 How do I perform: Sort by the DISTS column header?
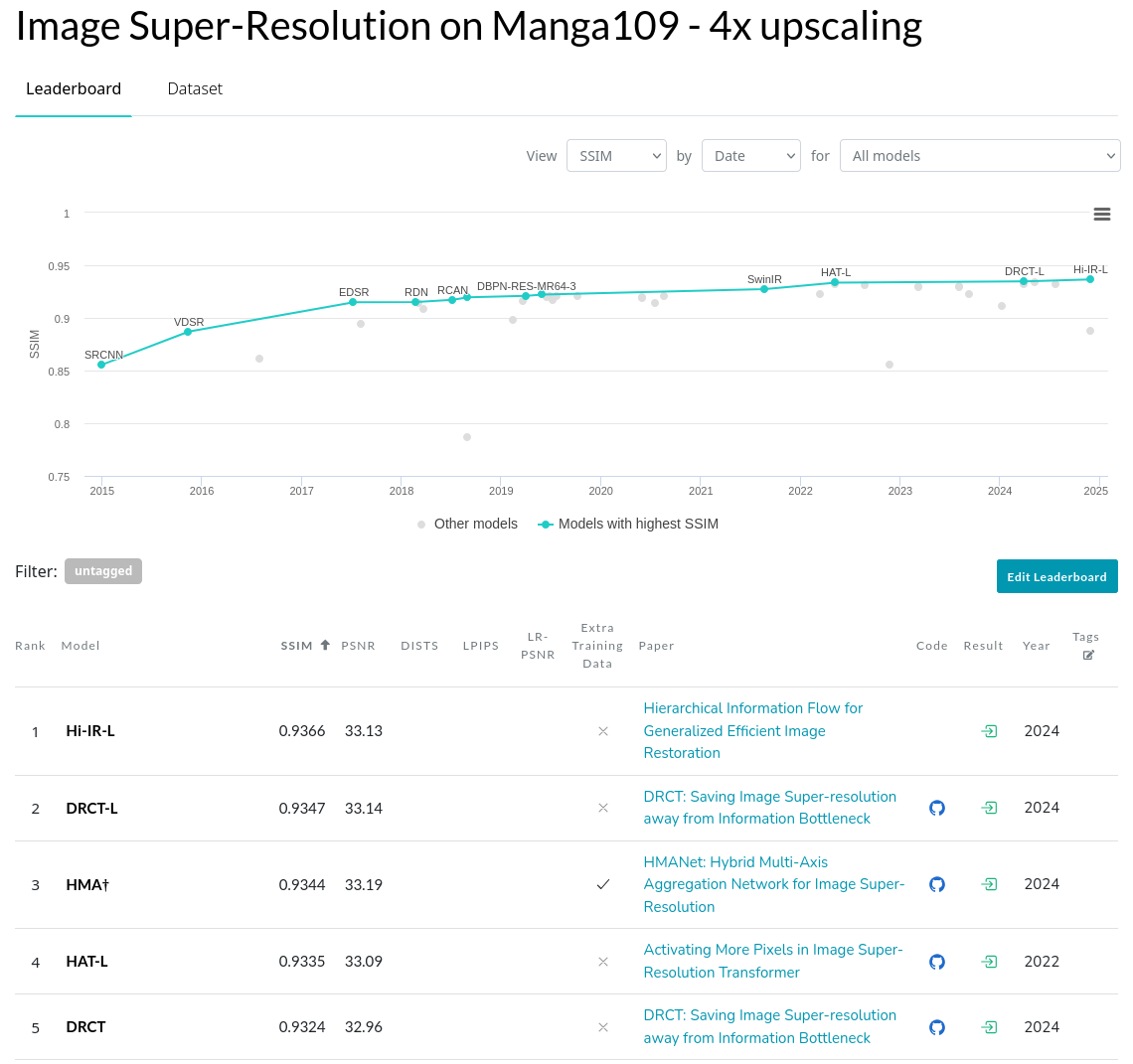419,646
